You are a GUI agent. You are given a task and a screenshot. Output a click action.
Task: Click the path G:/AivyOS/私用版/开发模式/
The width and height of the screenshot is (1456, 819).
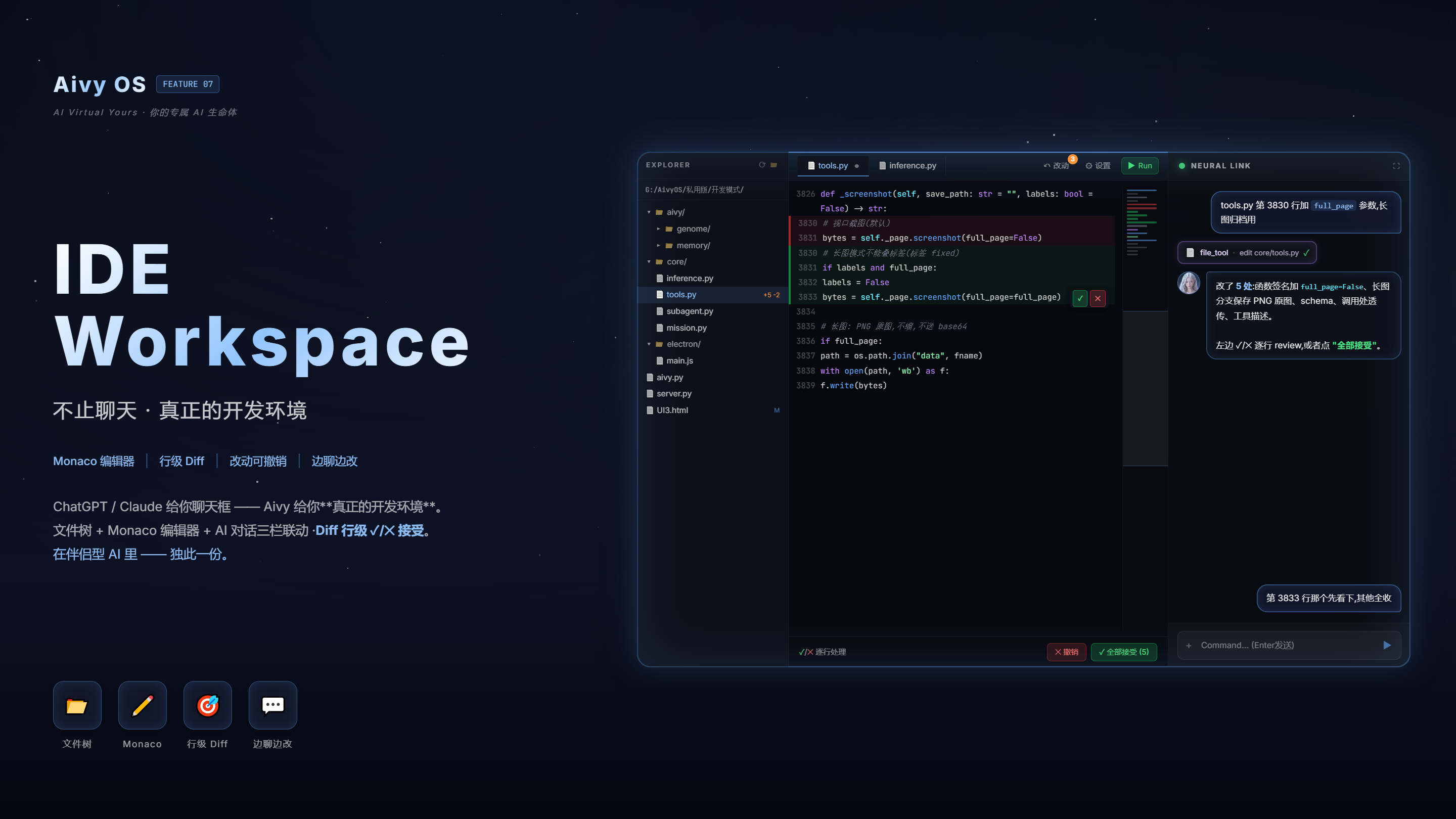694,190
